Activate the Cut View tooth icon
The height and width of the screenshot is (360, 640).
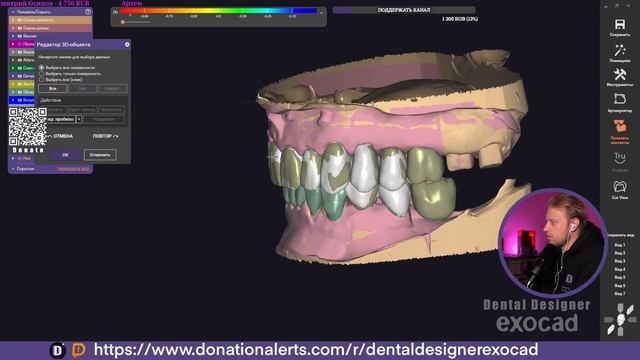click(x=620, y=187)
